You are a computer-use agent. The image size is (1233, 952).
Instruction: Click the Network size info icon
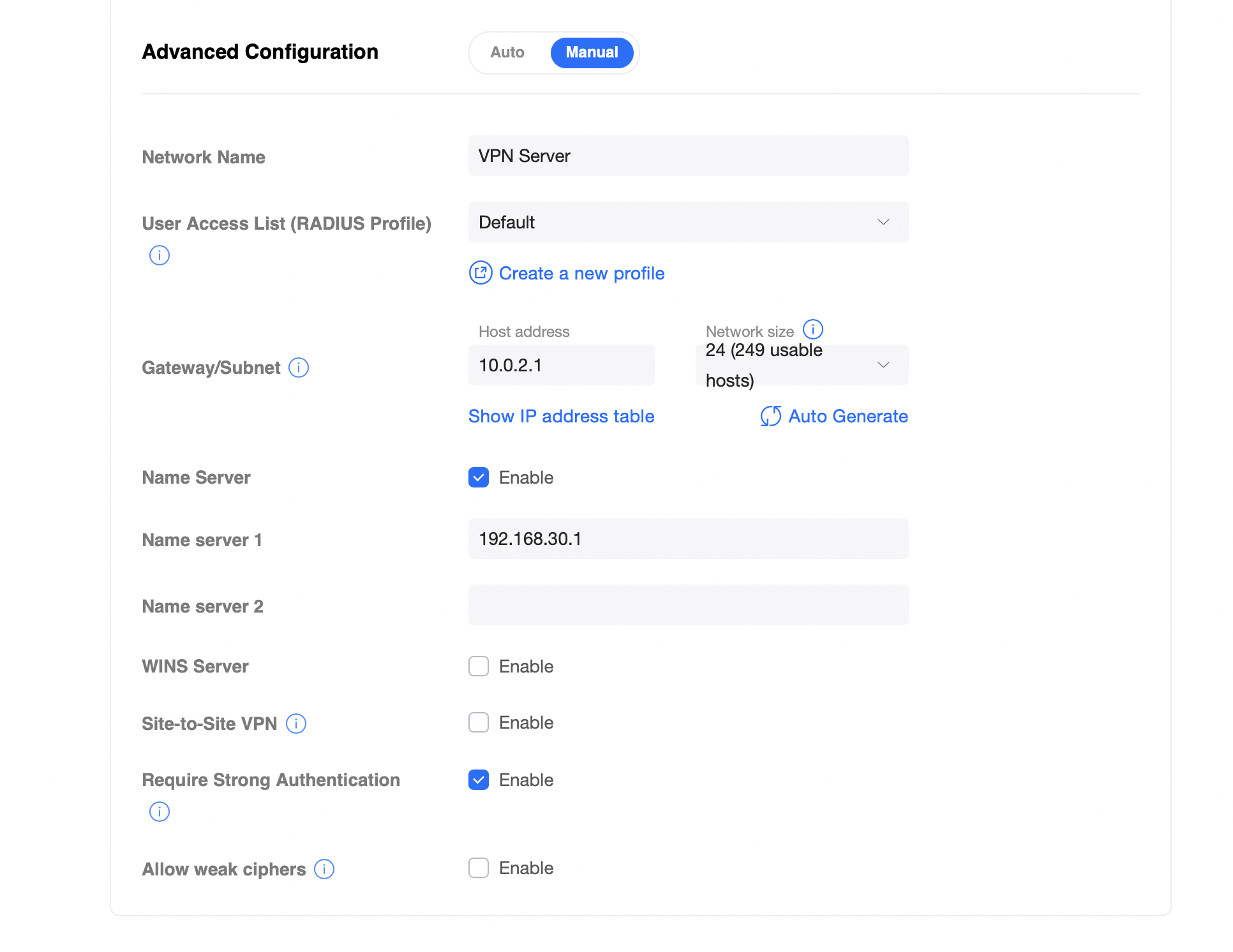tap(813, 329)
